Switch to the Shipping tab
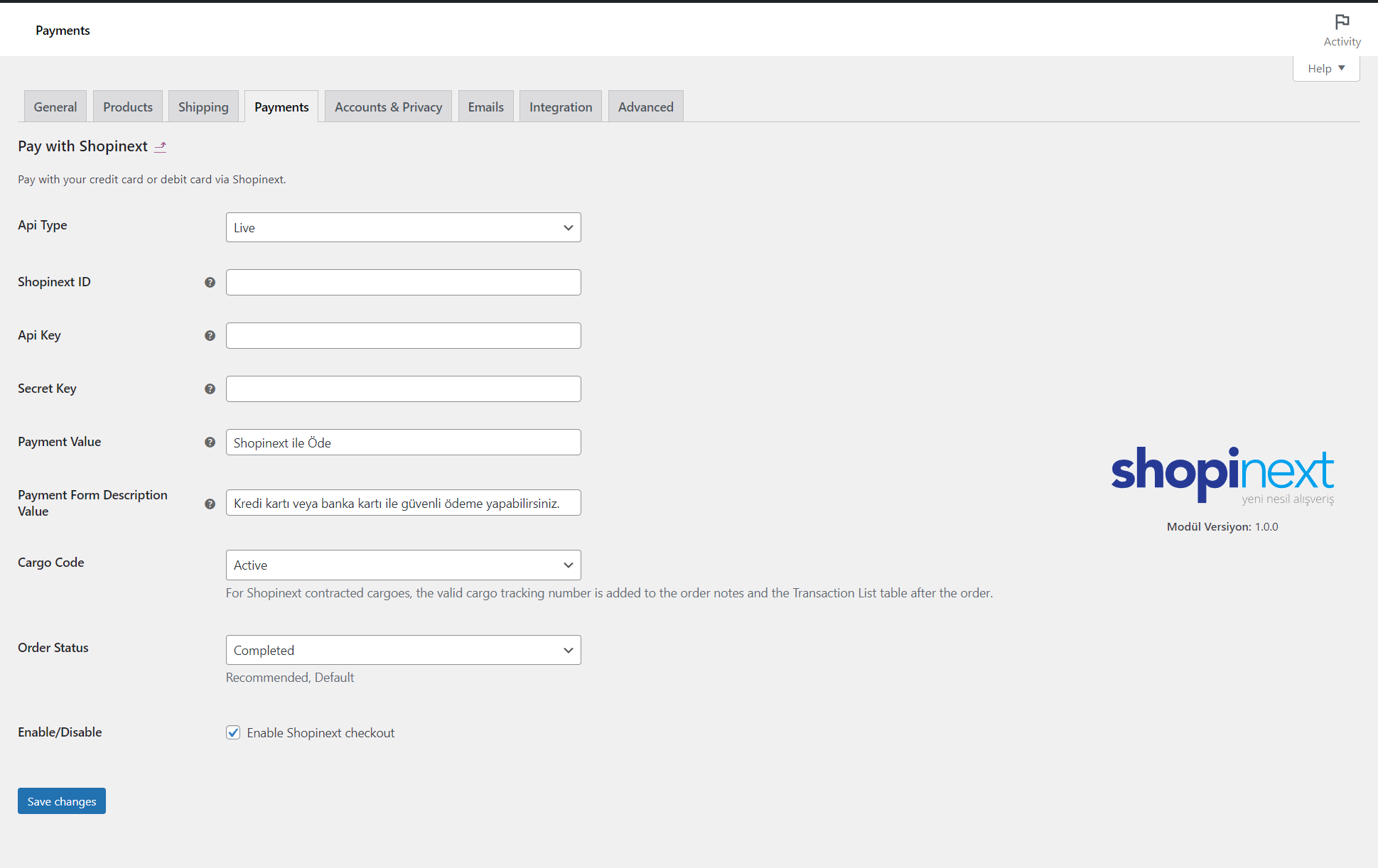 tap(203, 107)
